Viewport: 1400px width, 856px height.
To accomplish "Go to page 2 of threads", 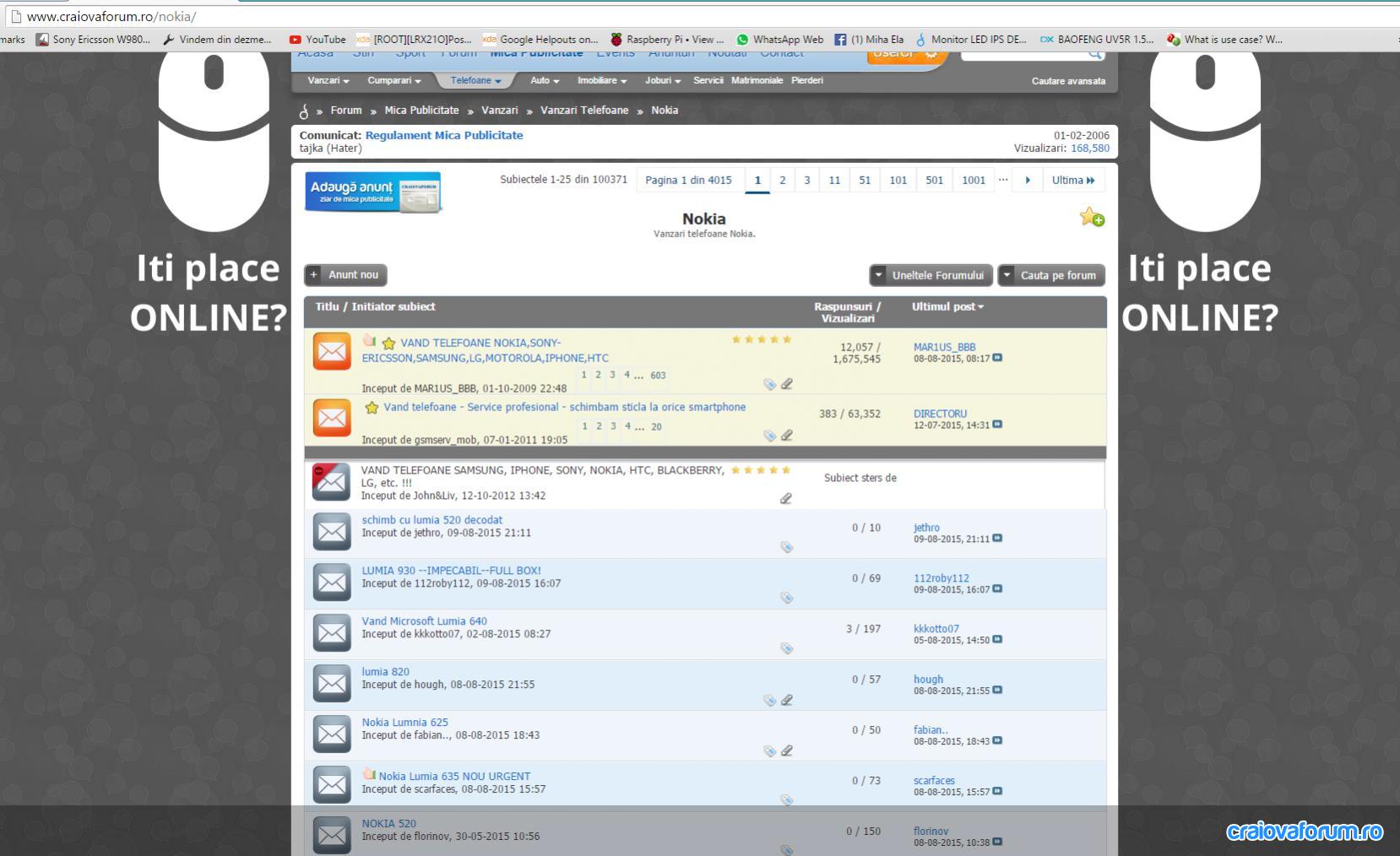I will coord(783,180).
